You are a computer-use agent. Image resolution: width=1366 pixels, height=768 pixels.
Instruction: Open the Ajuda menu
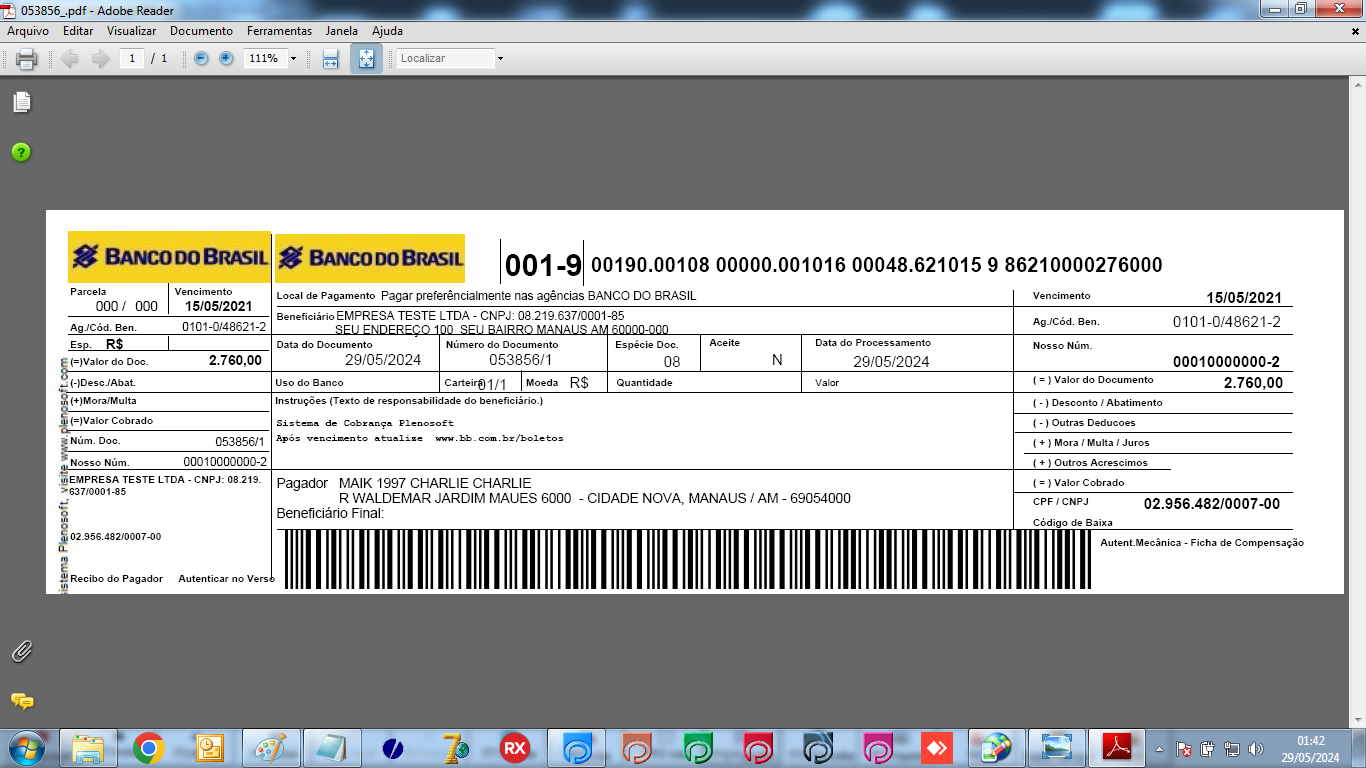387,31
